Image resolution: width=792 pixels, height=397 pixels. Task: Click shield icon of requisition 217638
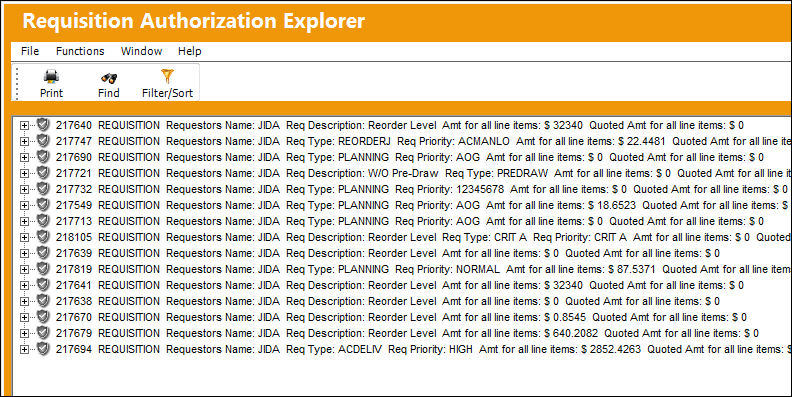(43, 301)
